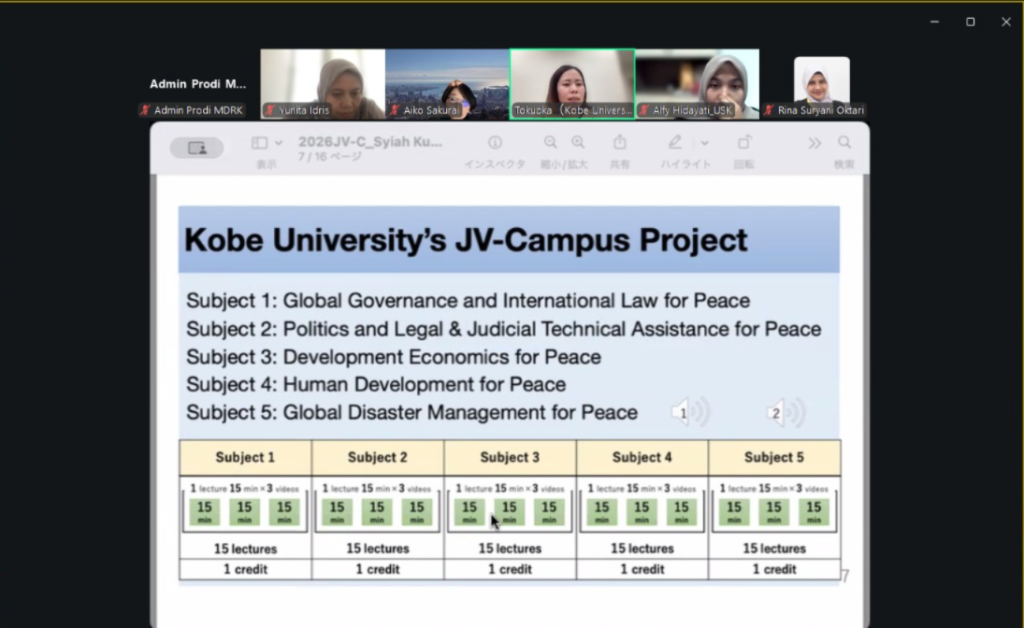Click the Subject 1 table header

[246, 457]
